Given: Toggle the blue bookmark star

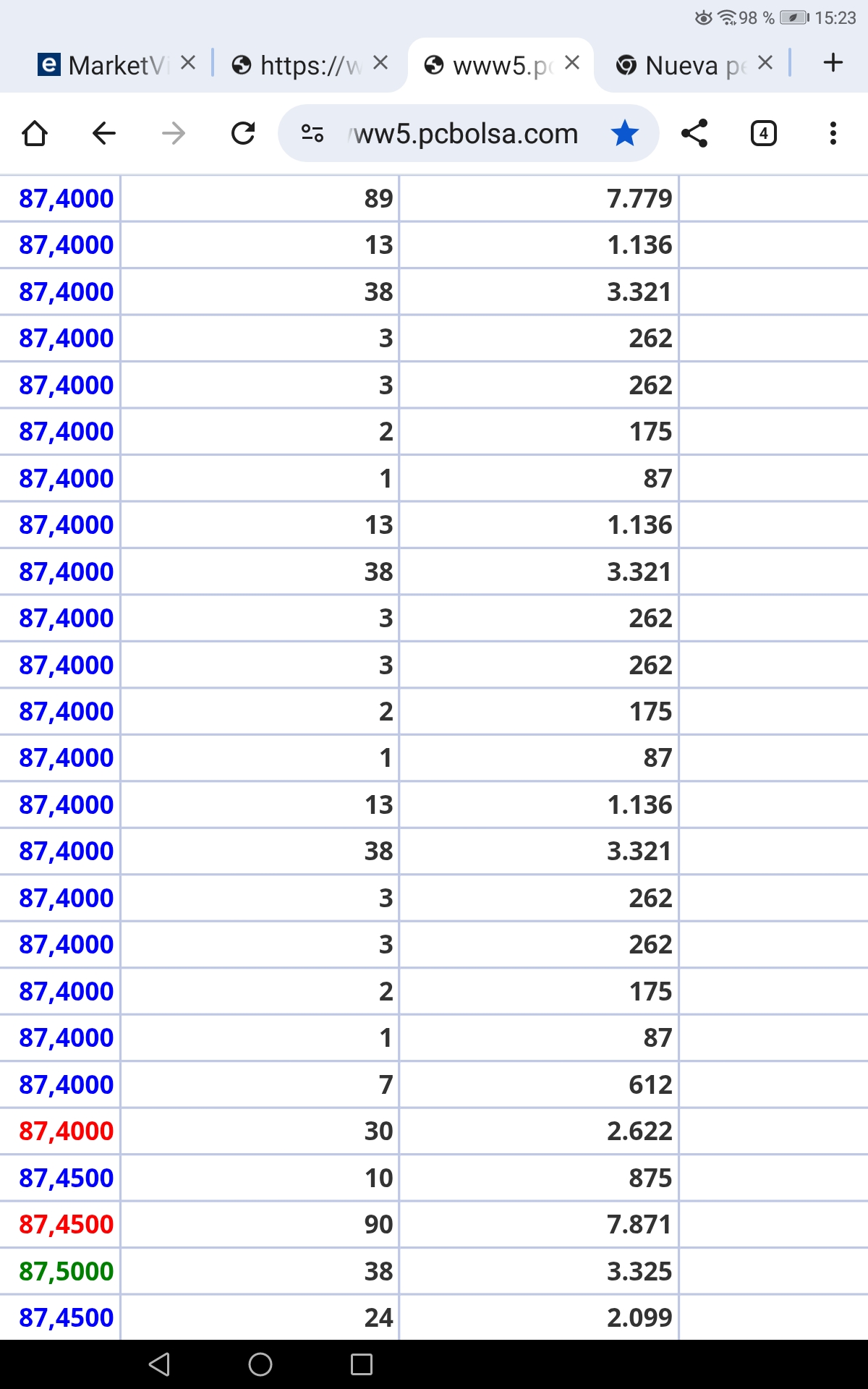Looking at the screenshot, I should click(x=624, y=134).
